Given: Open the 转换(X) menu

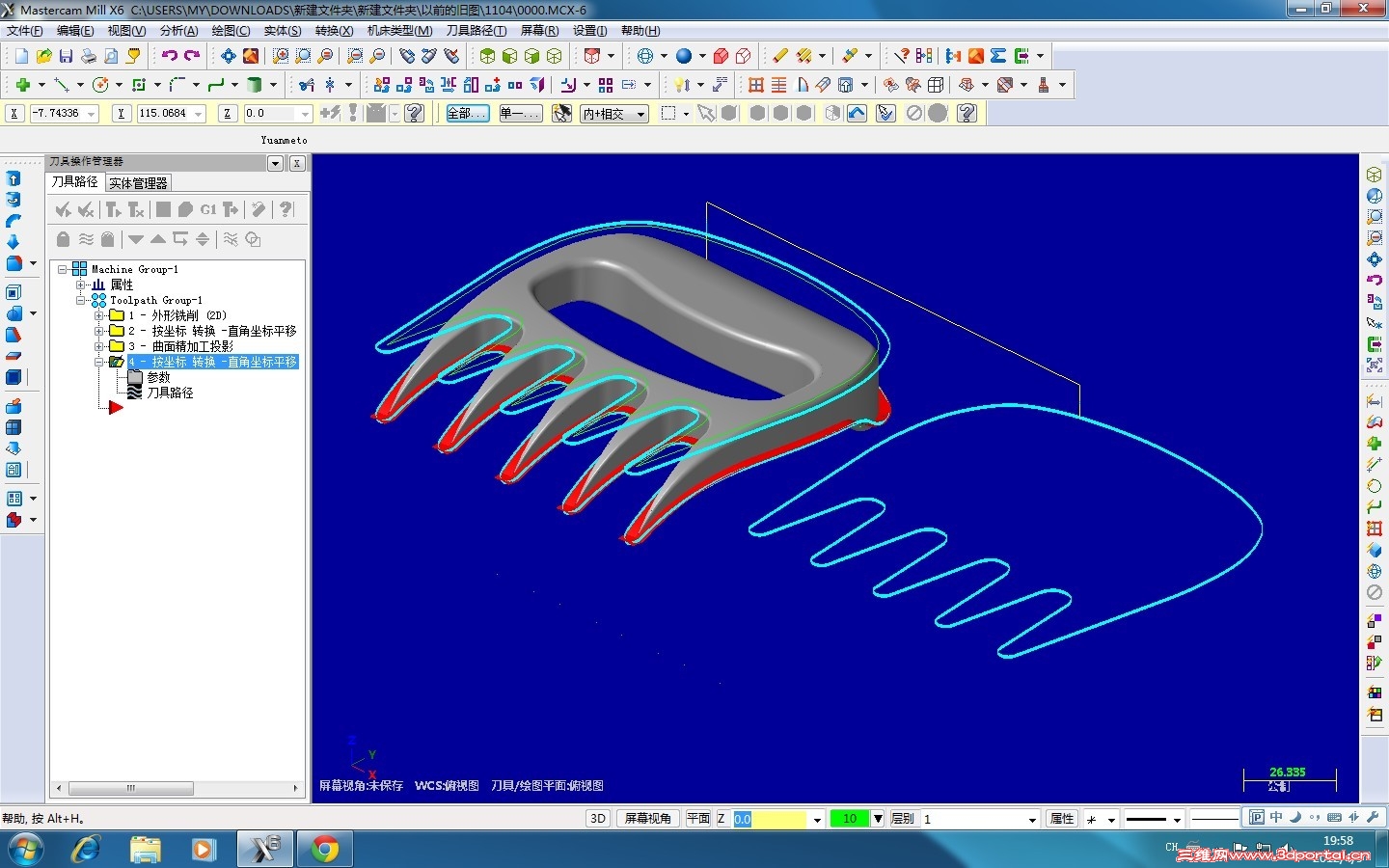Looking at the screenshot, I should [335, 31].
